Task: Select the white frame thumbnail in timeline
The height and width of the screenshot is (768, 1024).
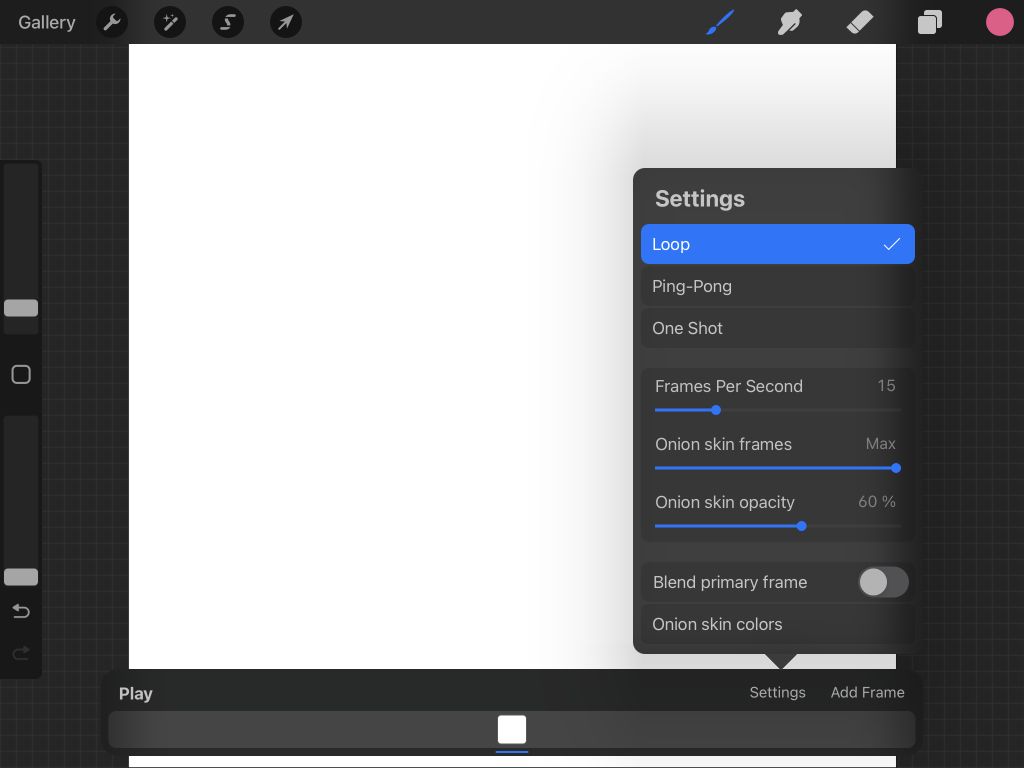Action: [x=512, y=729]
